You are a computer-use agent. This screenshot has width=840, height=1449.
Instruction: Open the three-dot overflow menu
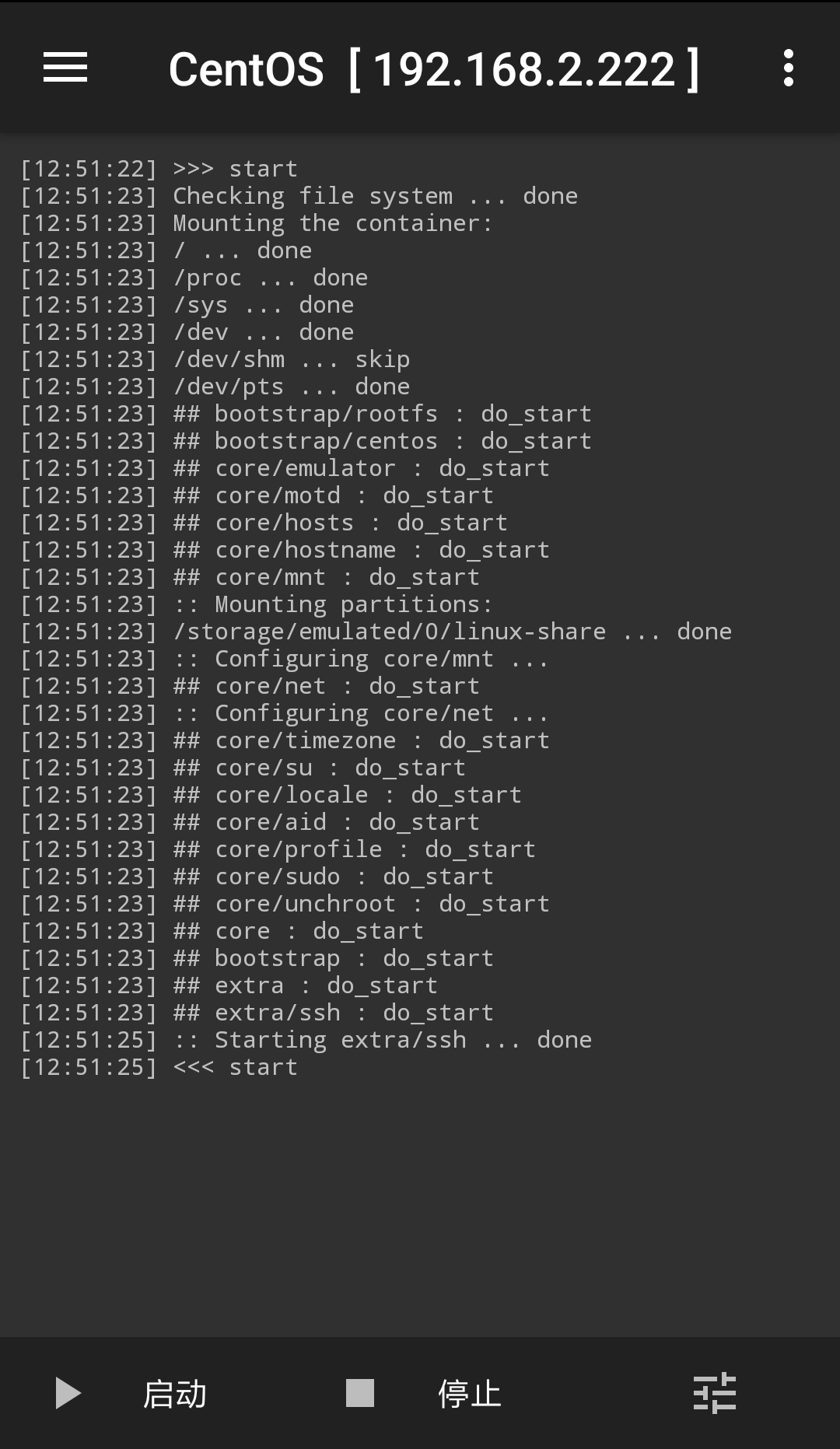788,68
